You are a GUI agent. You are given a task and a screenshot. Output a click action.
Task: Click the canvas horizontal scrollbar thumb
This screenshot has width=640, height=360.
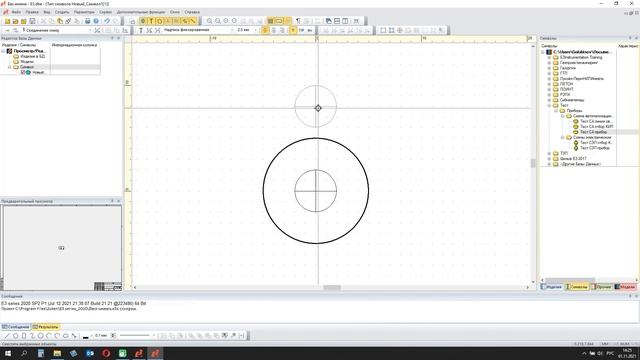[x=332, y=288]
